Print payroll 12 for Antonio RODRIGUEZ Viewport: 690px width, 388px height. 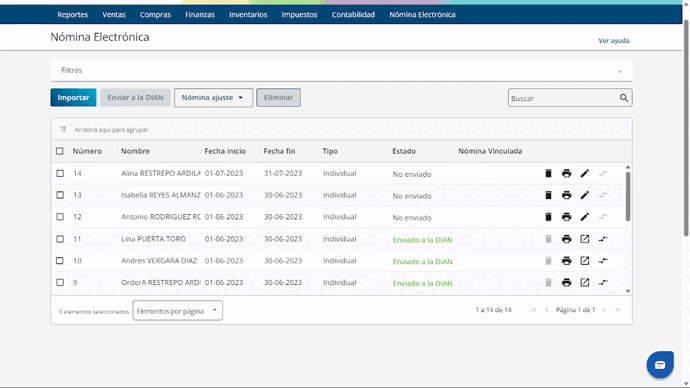point(566,217)
